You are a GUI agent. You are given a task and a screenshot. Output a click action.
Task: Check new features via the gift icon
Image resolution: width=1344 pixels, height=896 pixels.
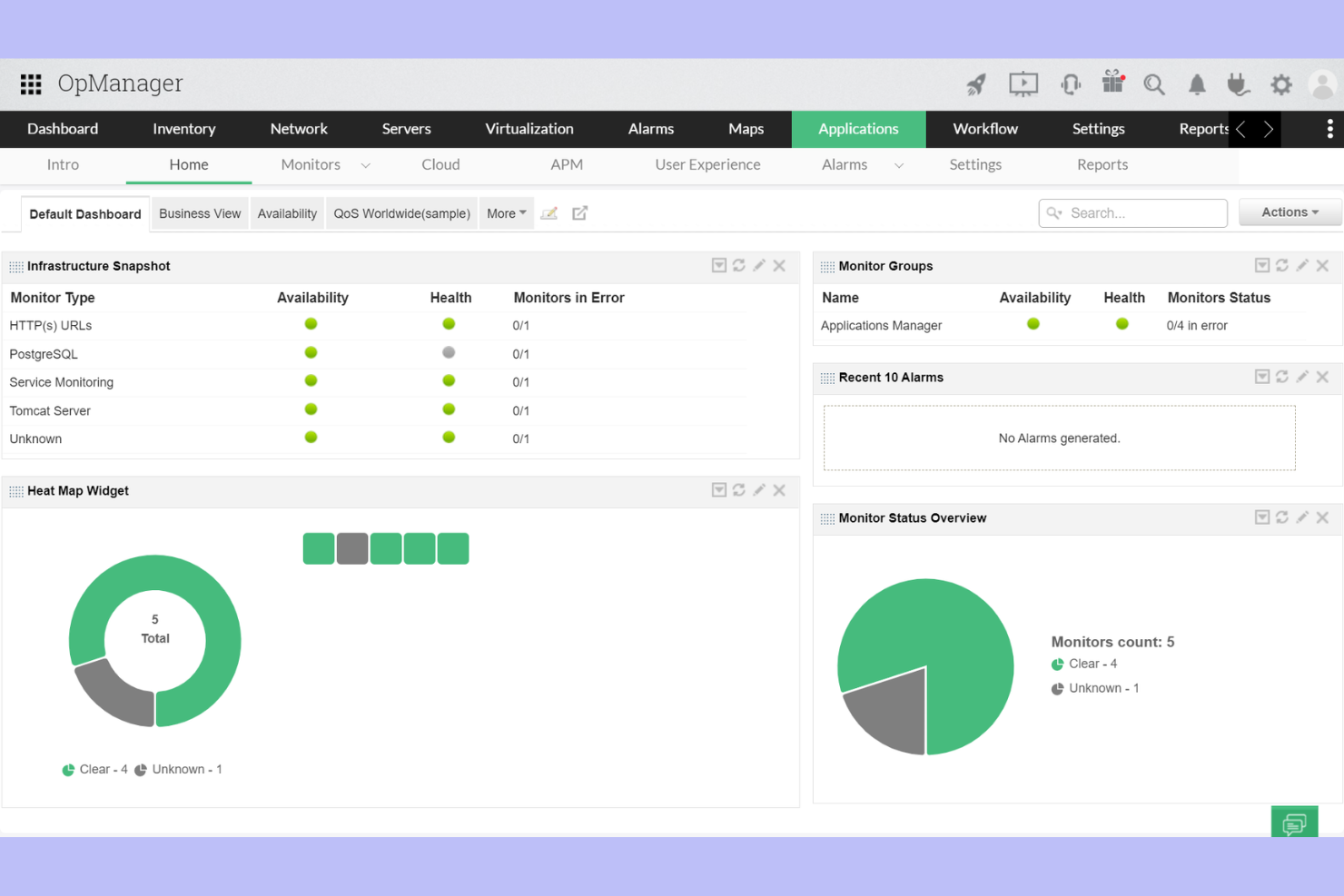click(1112, 84)
